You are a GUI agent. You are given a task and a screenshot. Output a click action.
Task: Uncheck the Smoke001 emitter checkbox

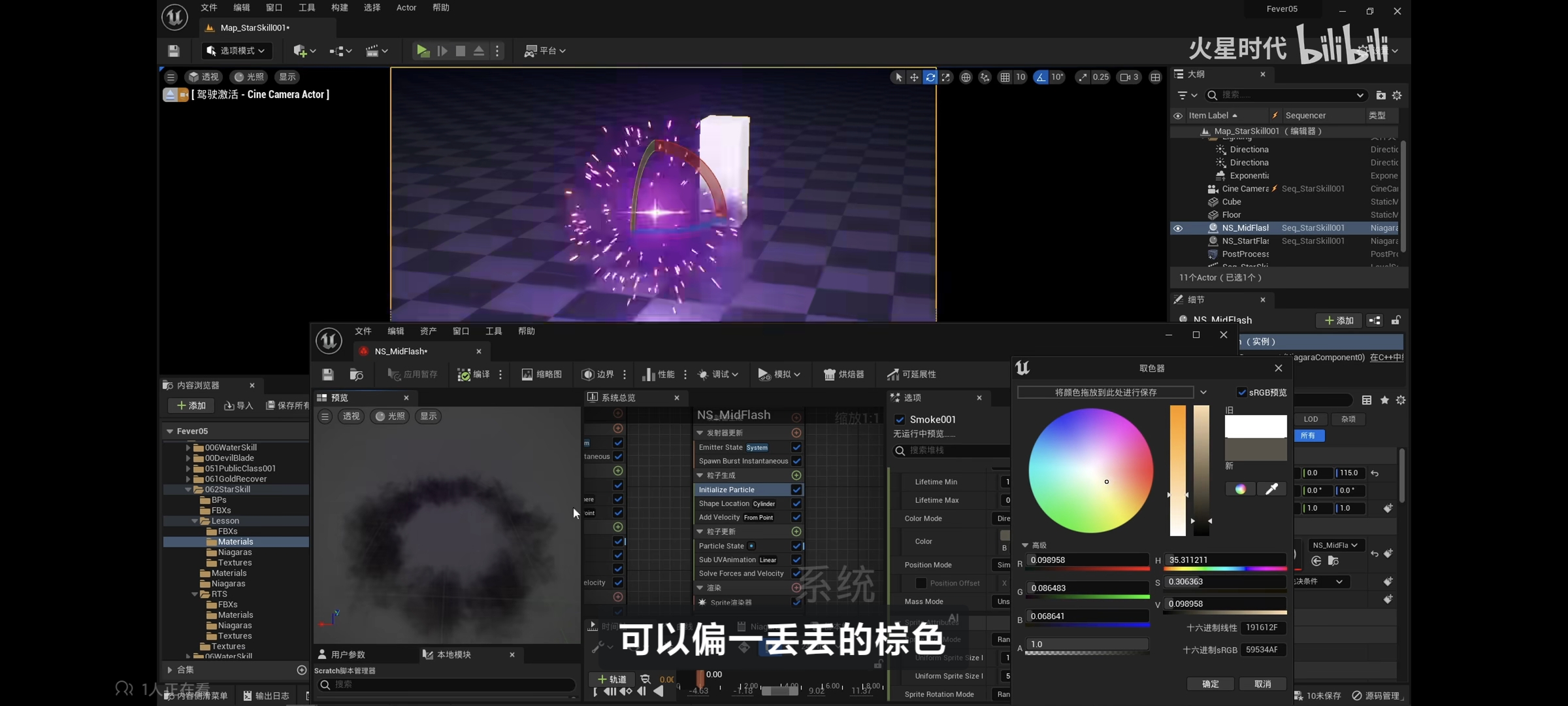(900, 420)
